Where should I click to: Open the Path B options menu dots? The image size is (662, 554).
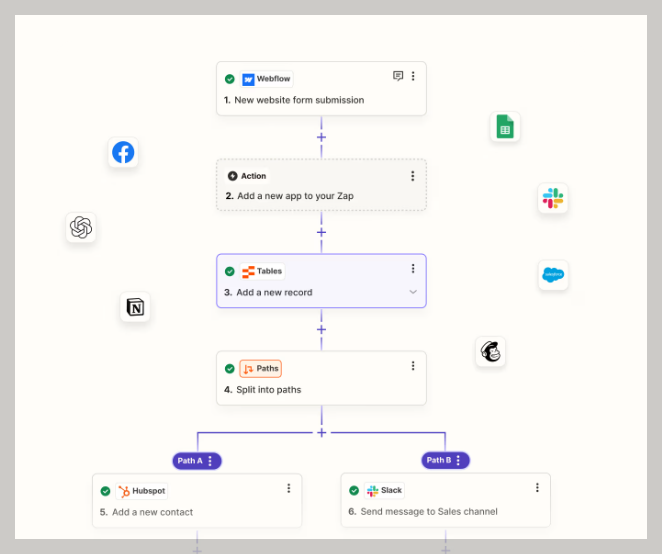458,460
